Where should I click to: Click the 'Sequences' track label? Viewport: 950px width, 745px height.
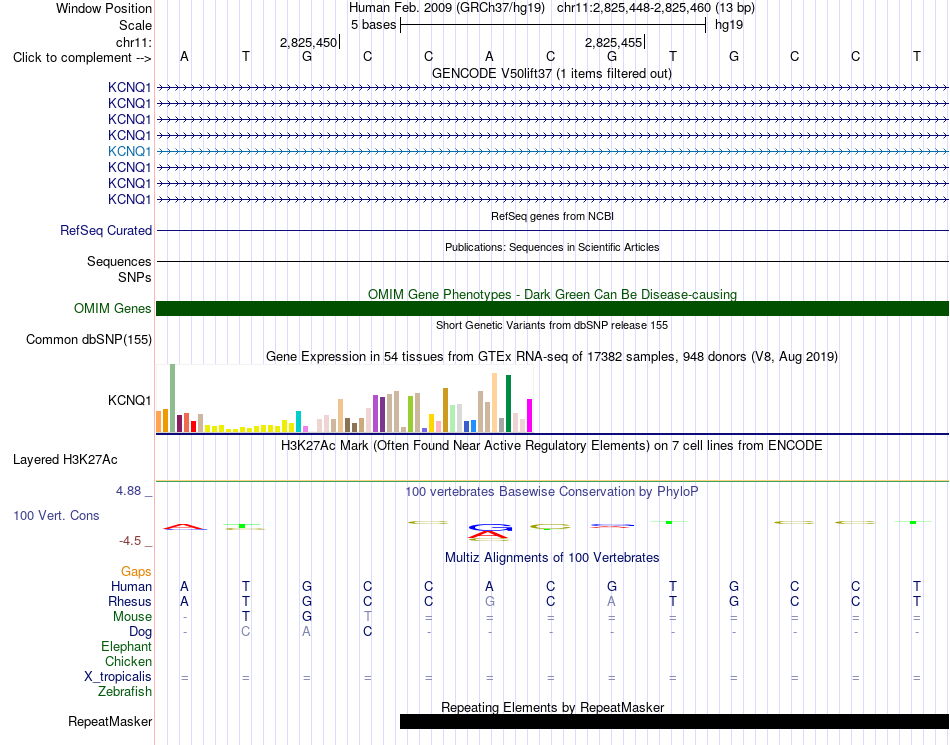[x=119, y=262]
